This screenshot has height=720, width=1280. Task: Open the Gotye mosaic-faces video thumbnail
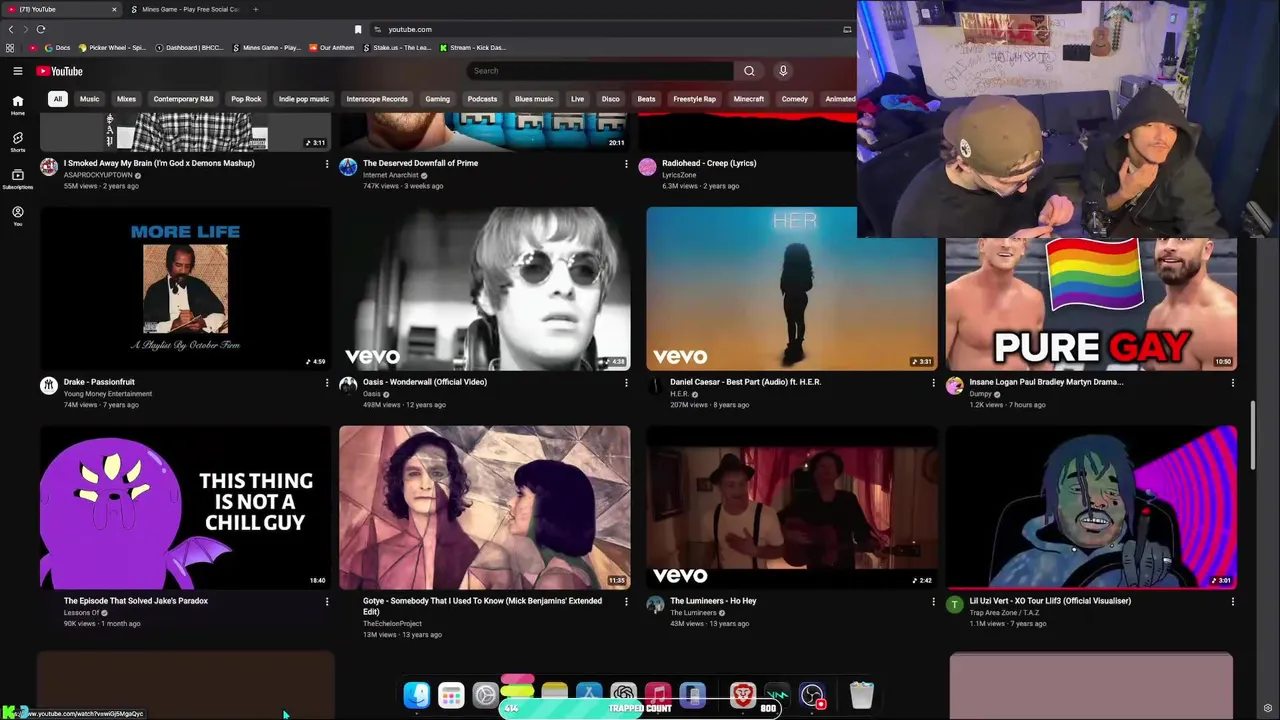point(485,507)
